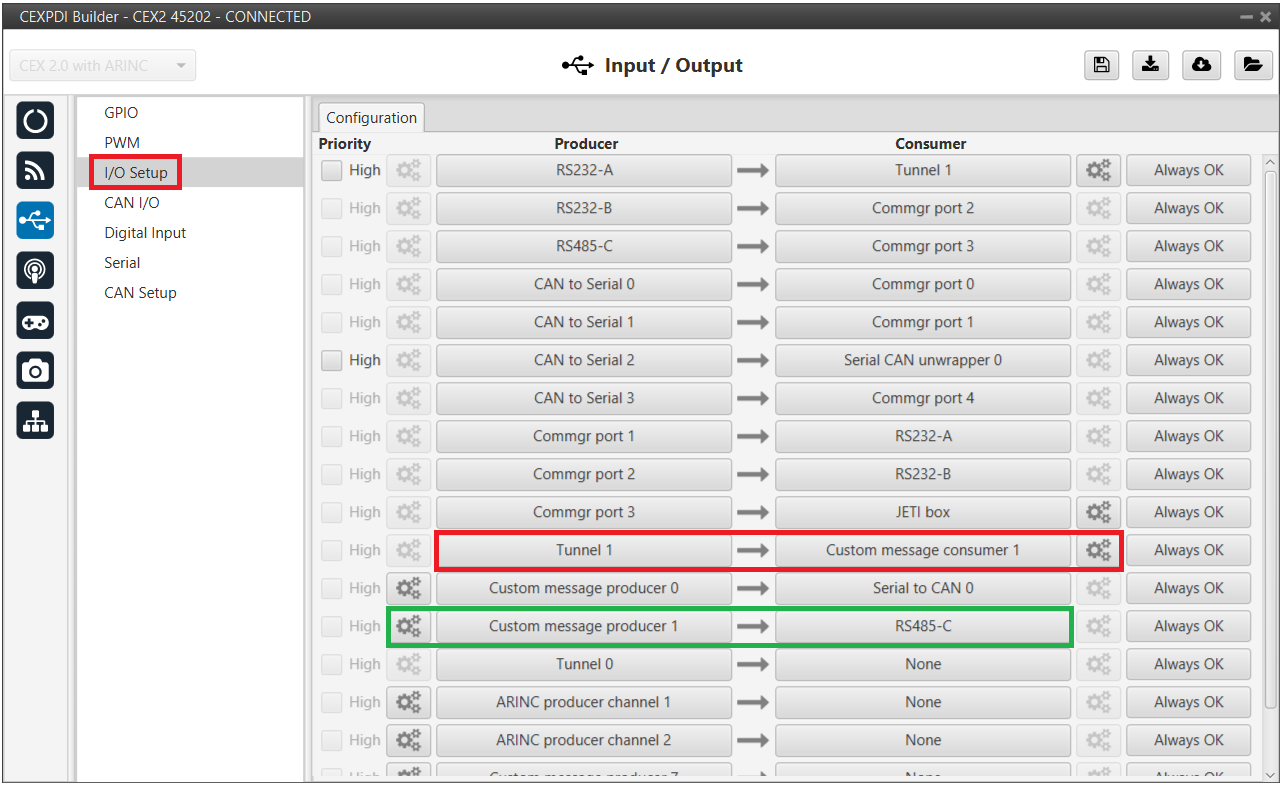Click the vertical scrollbar of configuration list
The image size is (1283, 786).
click(1271, 450)
